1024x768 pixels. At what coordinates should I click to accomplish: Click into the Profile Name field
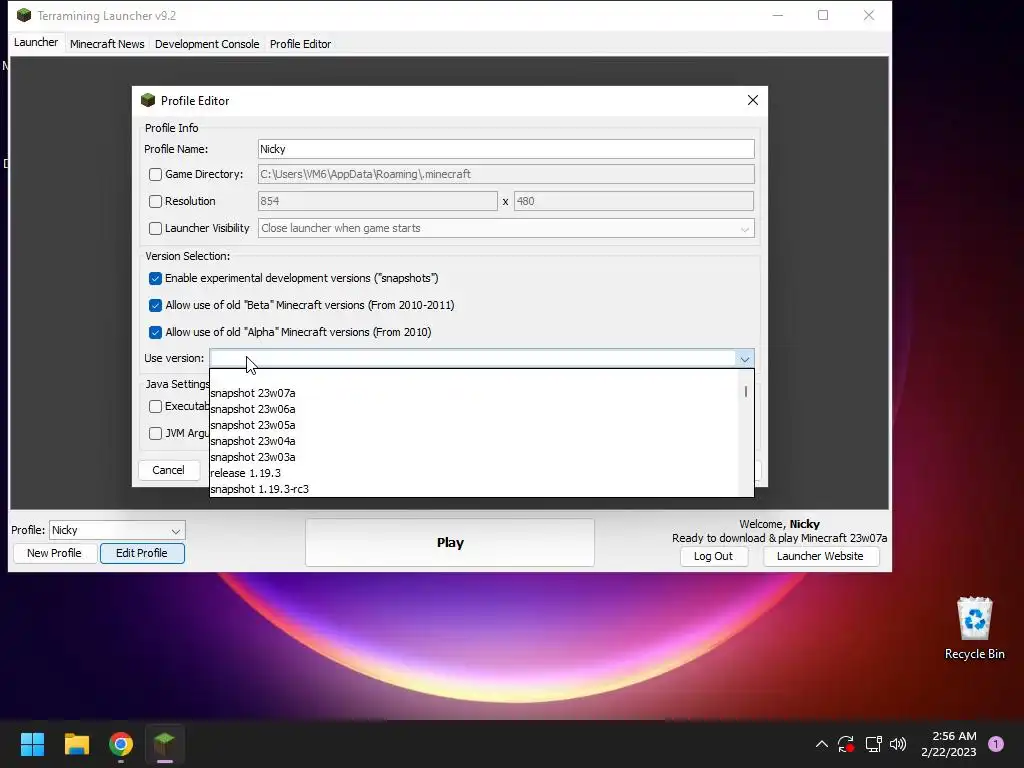506,149
